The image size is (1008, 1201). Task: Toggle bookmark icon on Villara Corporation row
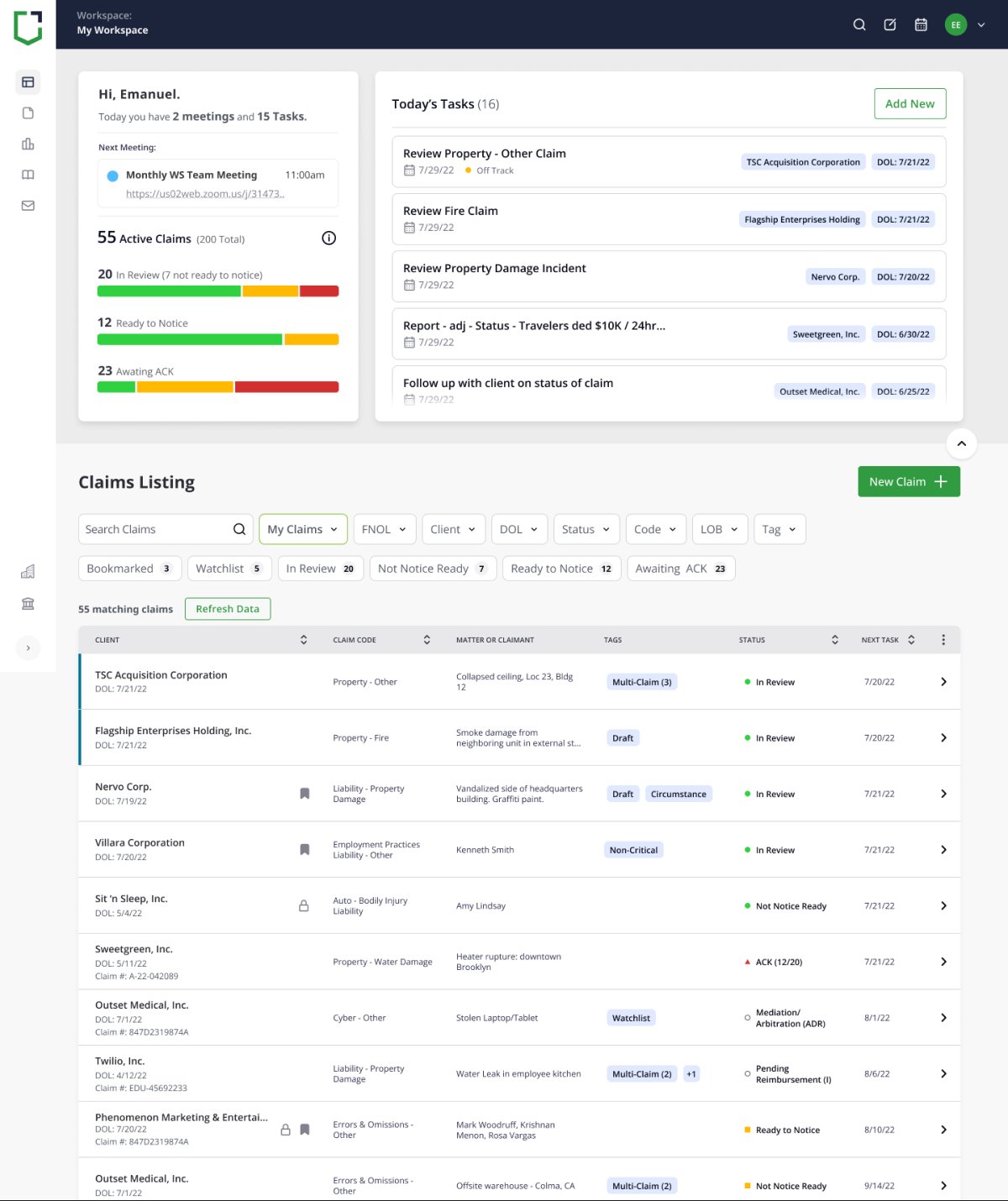(305, 850)
